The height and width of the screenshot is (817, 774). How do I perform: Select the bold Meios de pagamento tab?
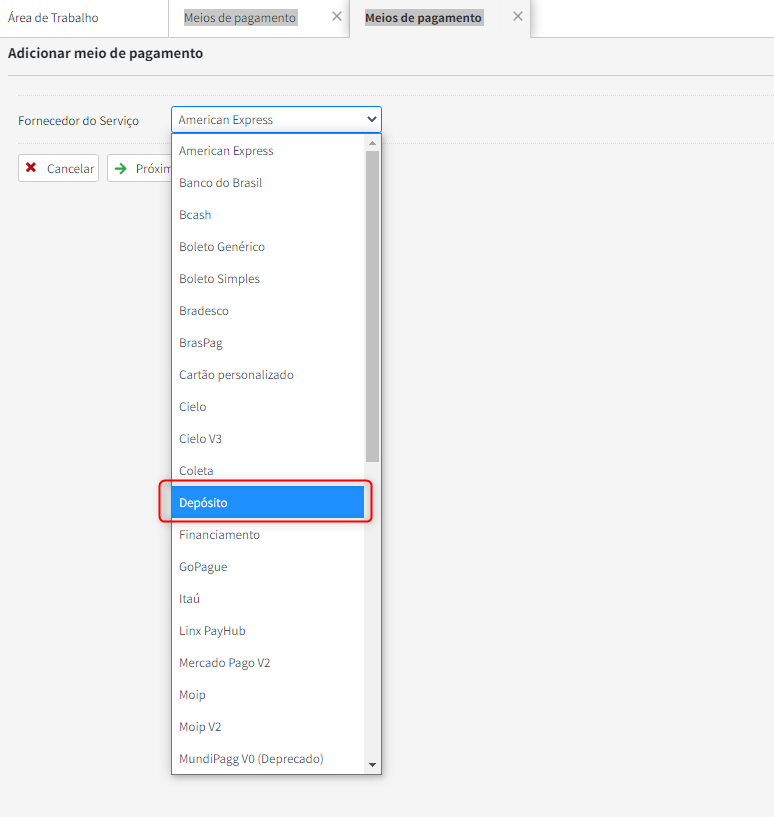tap(423, 18)
